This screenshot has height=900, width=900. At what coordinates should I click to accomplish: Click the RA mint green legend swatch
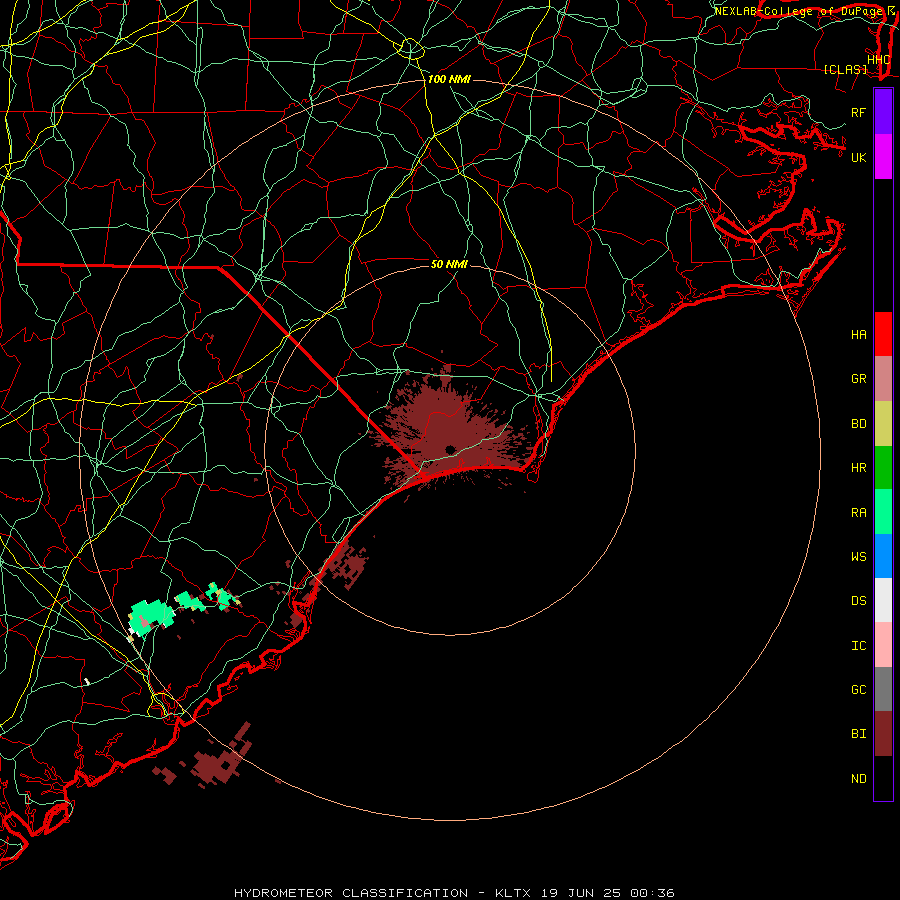click(x=883, y=512)
